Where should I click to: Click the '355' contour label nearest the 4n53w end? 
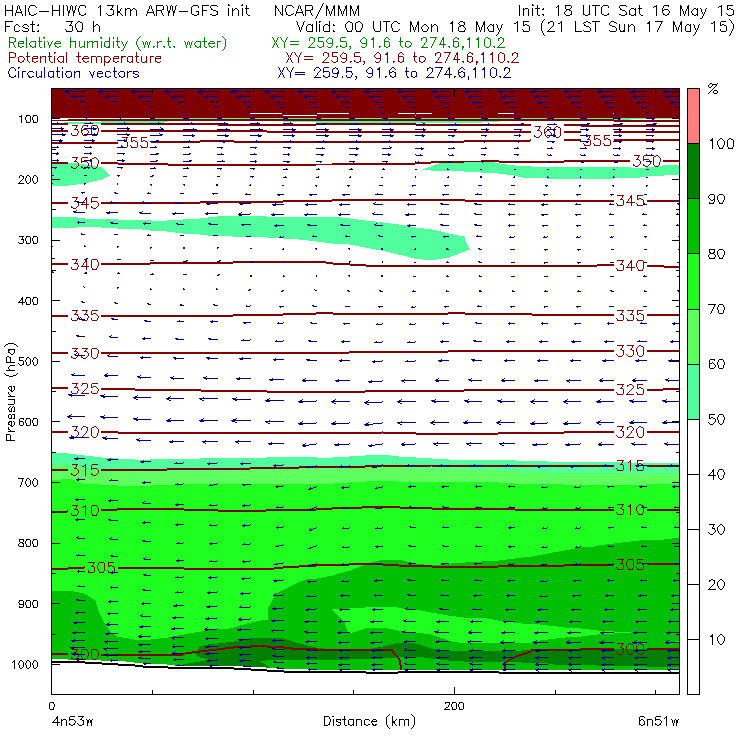point(135,143)
